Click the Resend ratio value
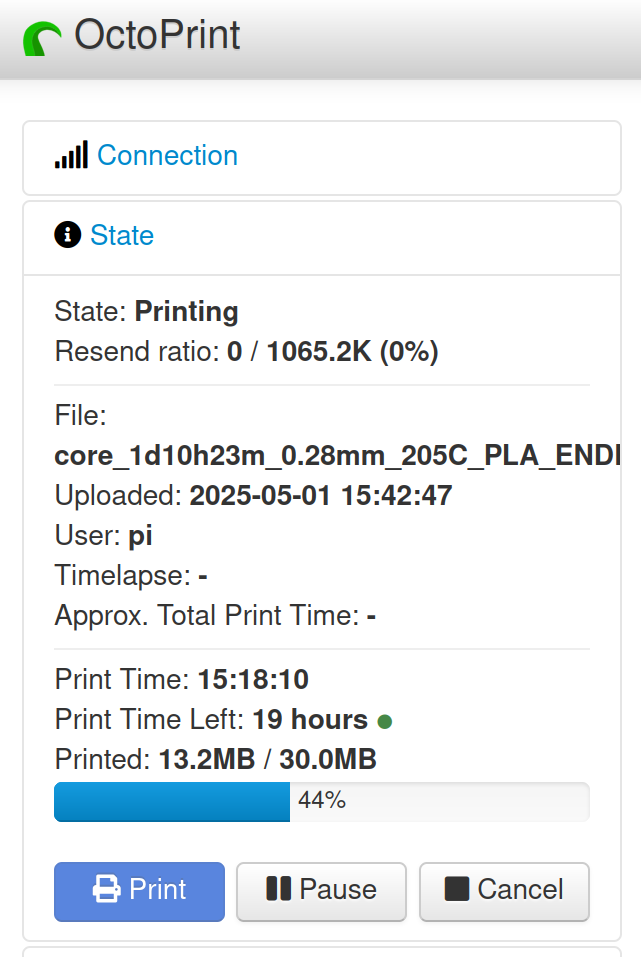 (333, 352)
